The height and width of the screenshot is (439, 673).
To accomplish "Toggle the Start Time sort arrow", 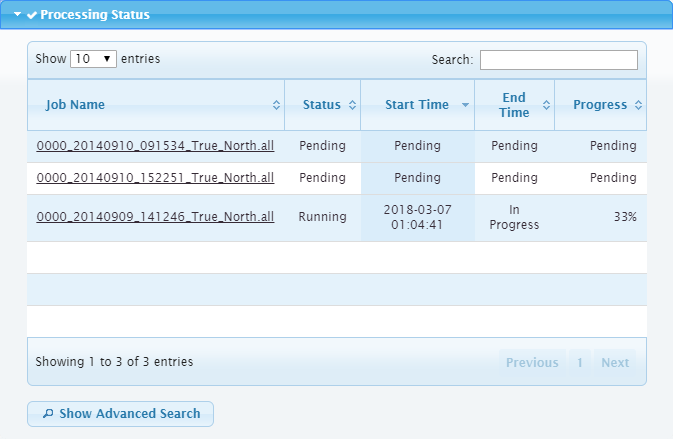I will [x=465, y=105].
